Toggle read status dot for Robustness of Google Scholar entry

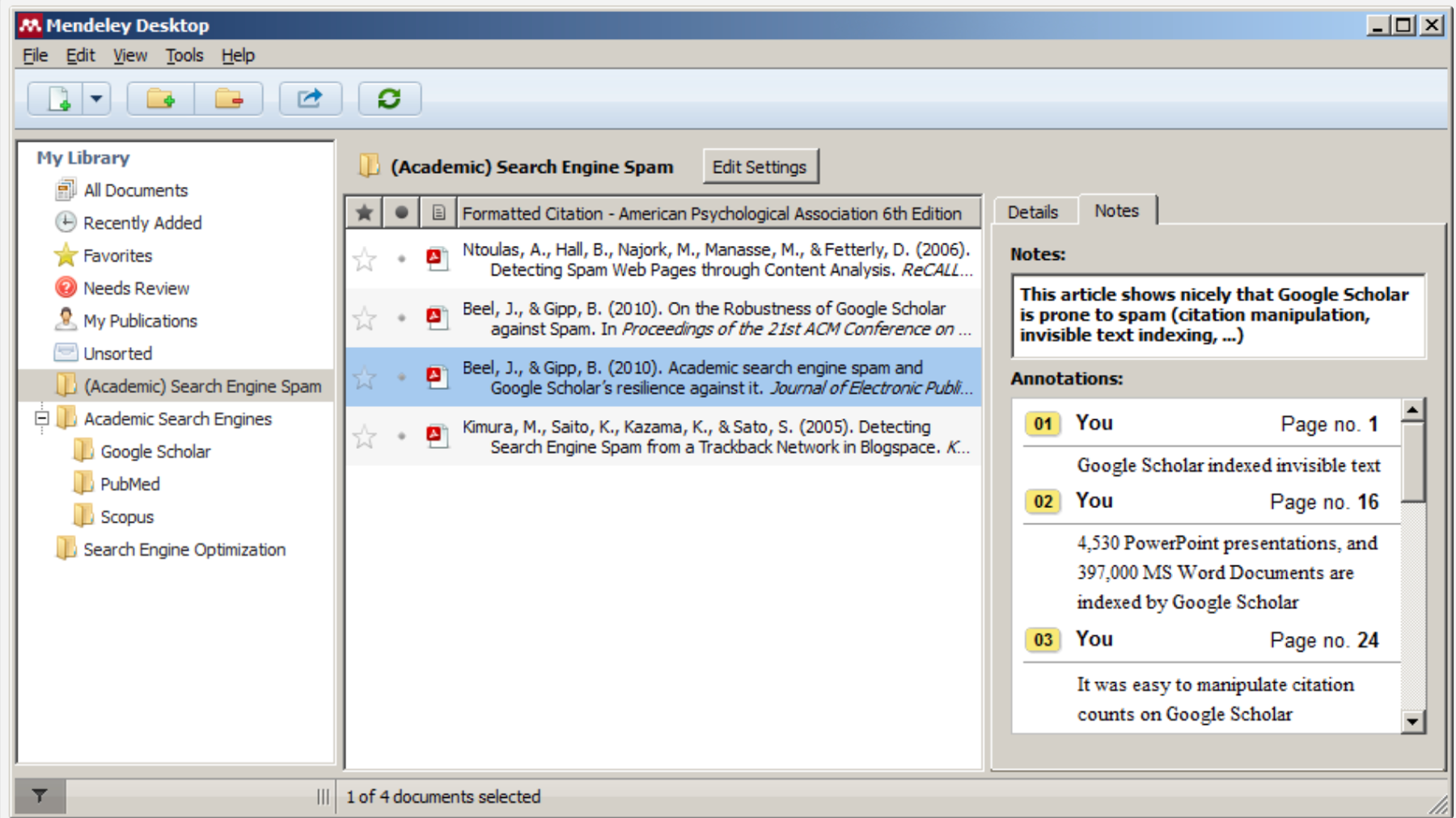pyautogui.click(x=401, y=318)
